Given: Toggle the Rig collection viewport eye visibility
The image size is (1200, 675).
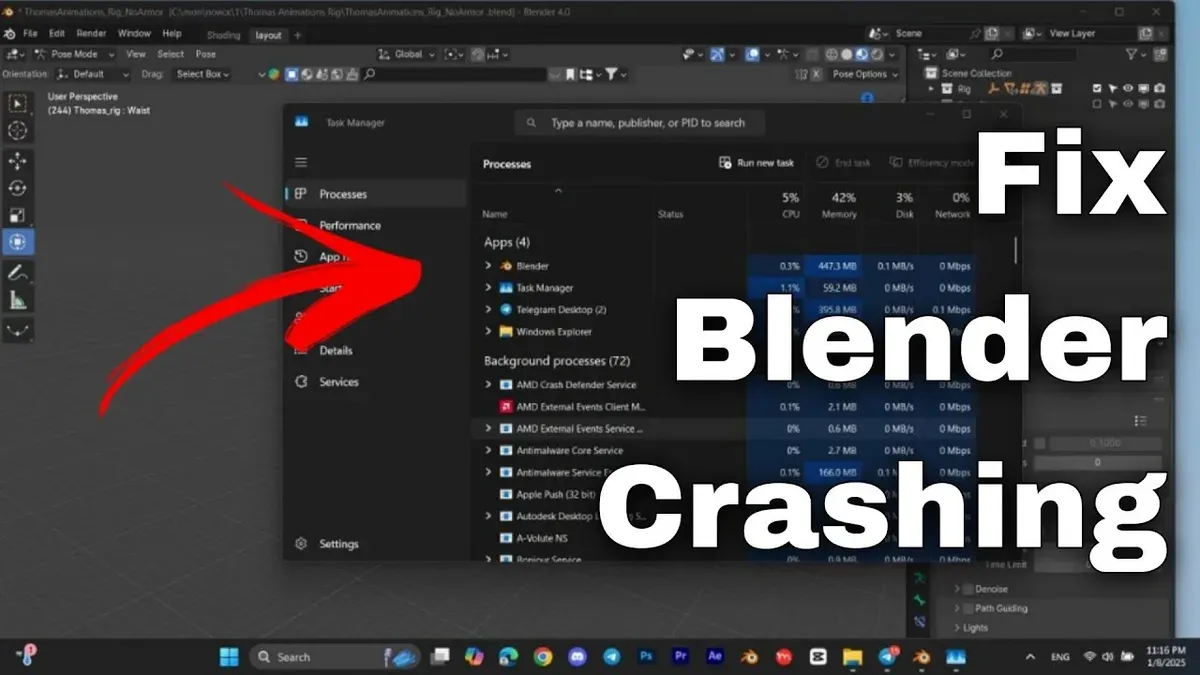Looking at the screenshot, I should pos(1128,89).
